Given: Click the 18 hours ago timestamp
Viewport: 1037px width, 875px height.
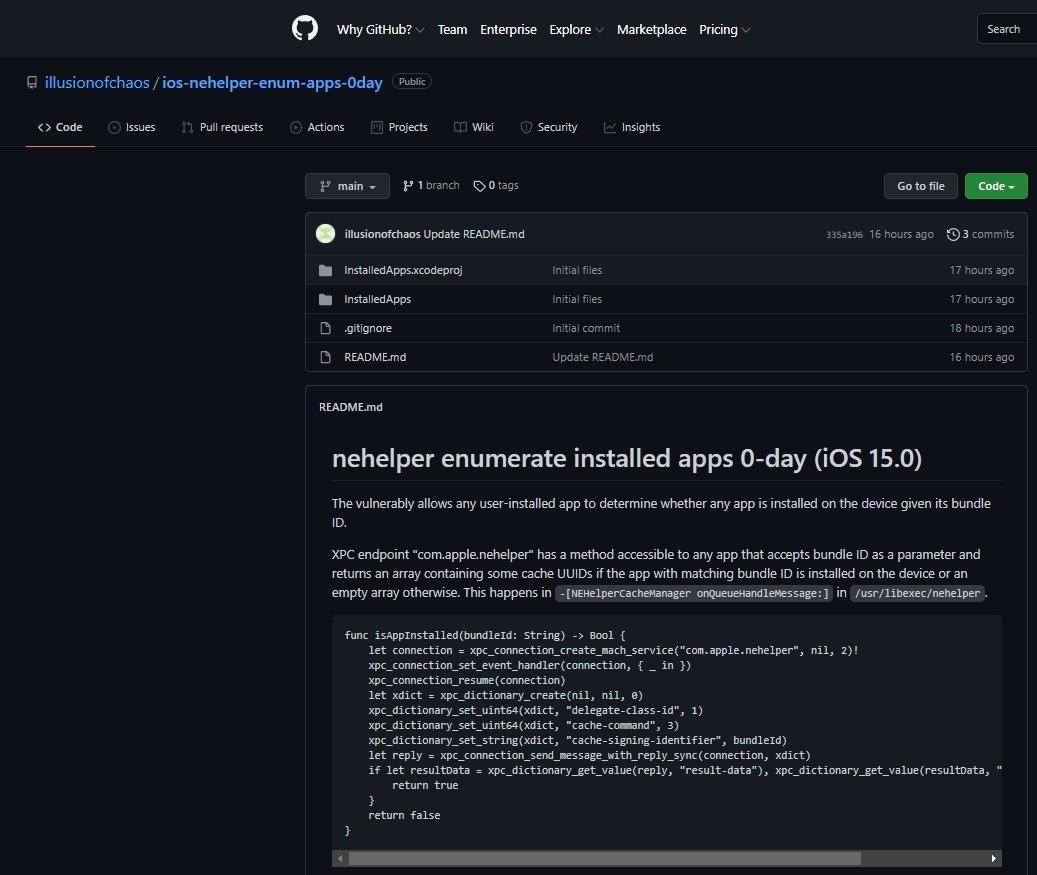Looking at the screenshot, I should (x=981, y=329).
